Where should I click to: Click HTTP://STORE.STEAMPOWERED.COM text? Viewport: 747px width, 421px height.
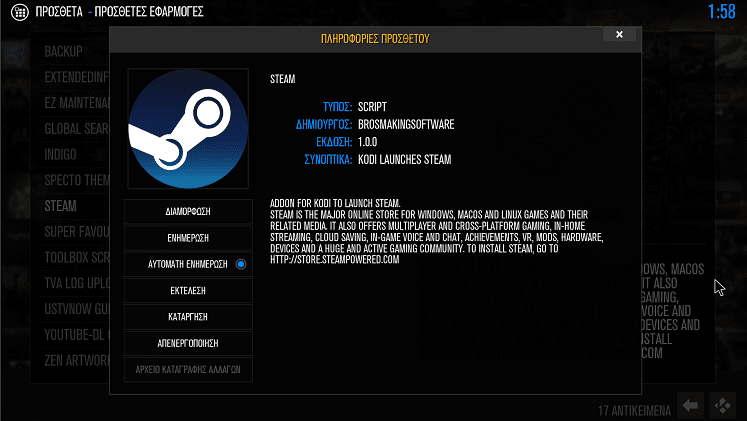(x=334, y=260)
